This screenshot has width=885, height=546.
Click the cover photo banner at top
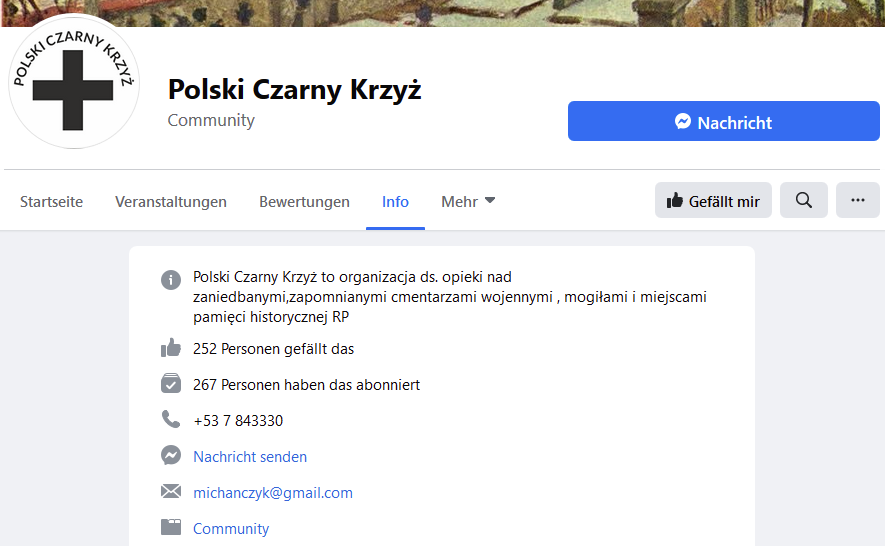tap(443, 13)
